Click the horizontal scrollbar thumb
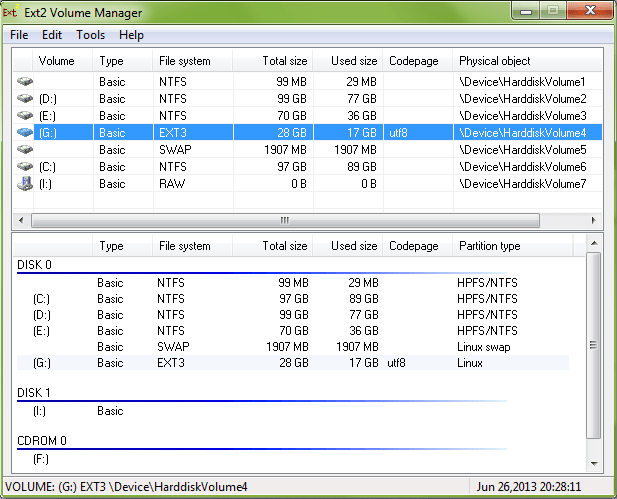Screen dimensions: 617x499 (x=285, y=220)
